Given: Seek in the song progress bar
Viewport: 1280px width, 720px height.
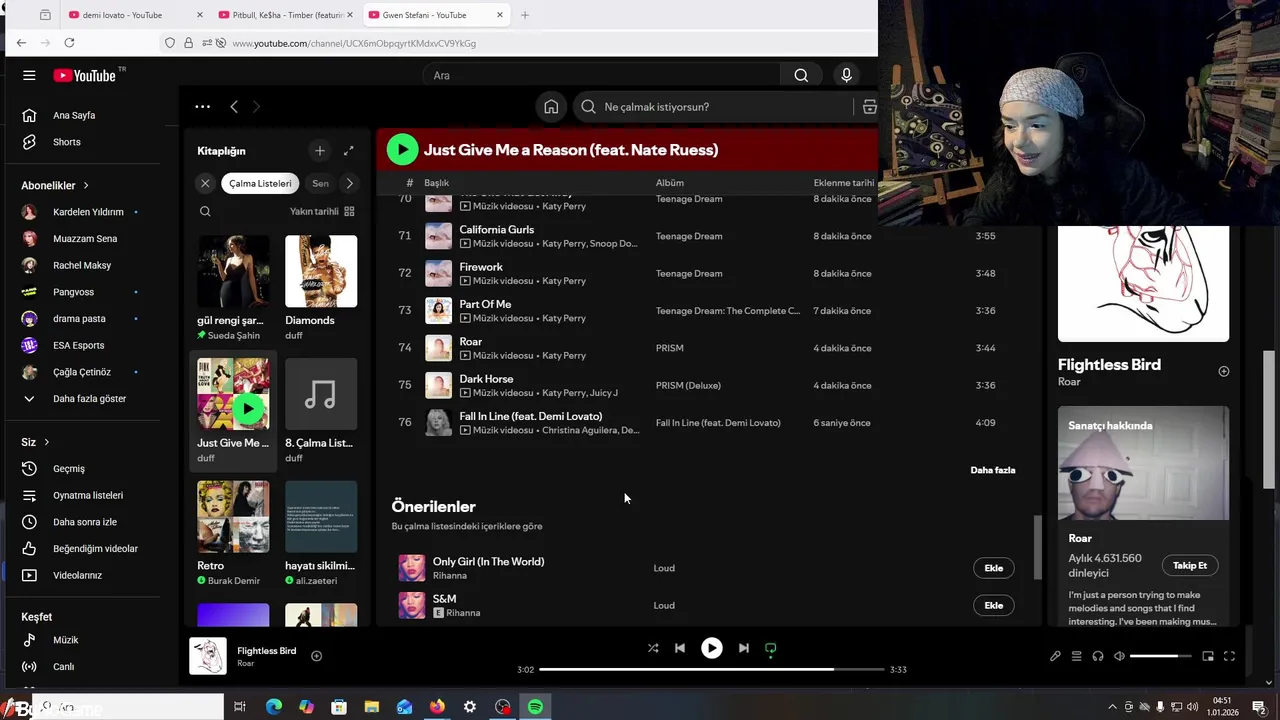Looking at the screenshot, I should point(711,669).
